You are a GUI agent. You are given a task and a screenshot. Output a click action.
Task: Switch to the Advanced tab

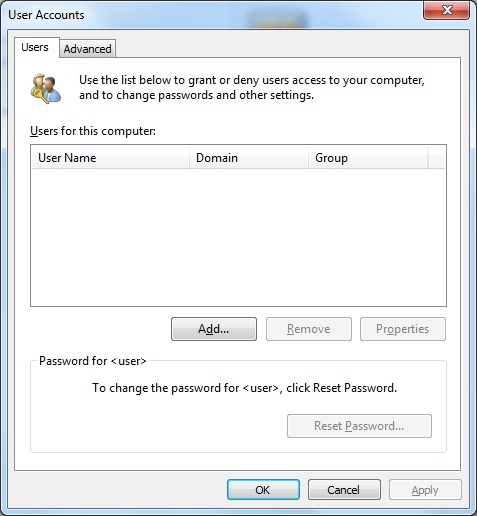pos(88,49)
